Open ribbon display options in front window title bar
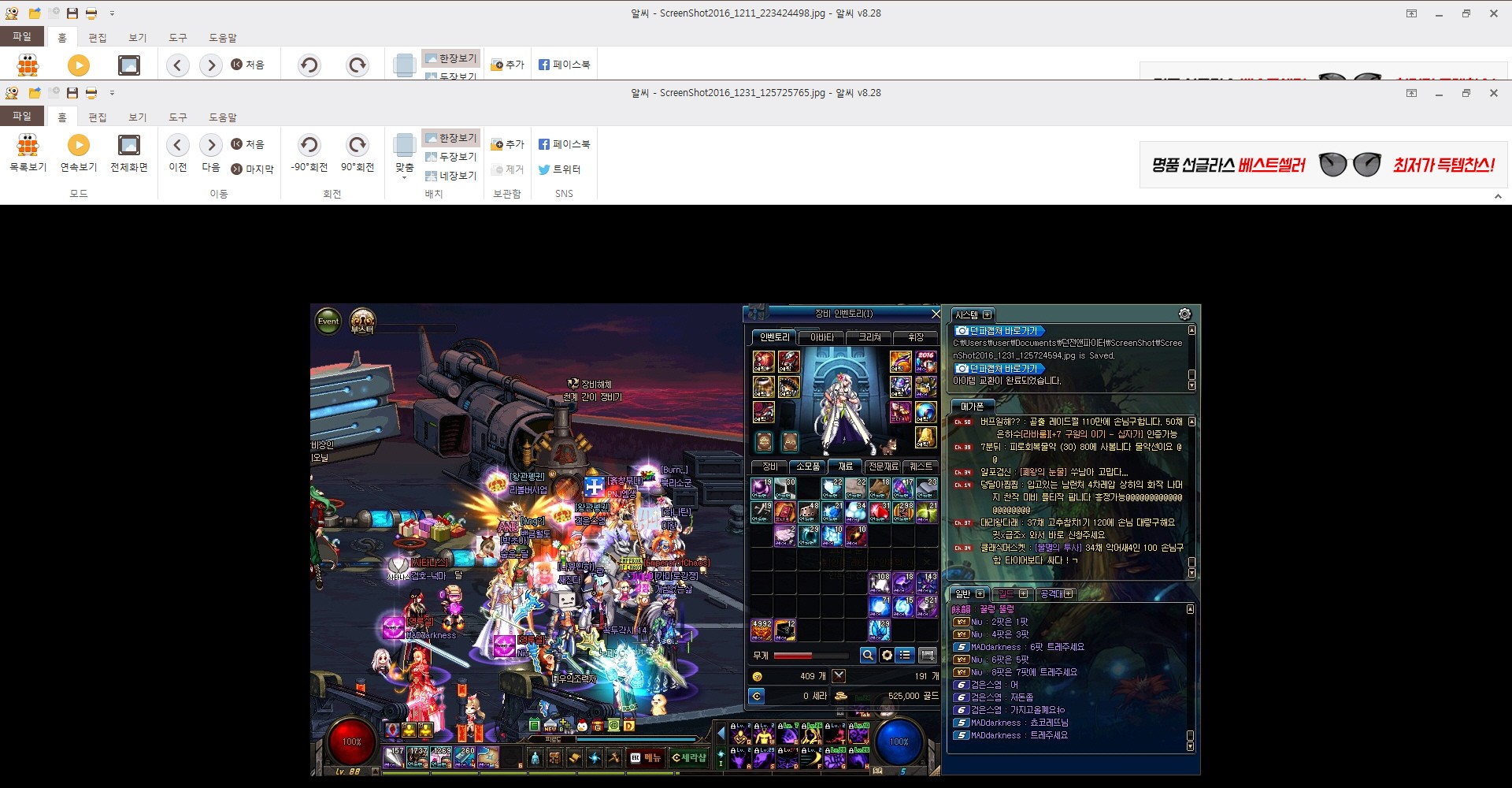Image resolution: width=1512 pixels, height=788 pixels. tap(1411, 93)
